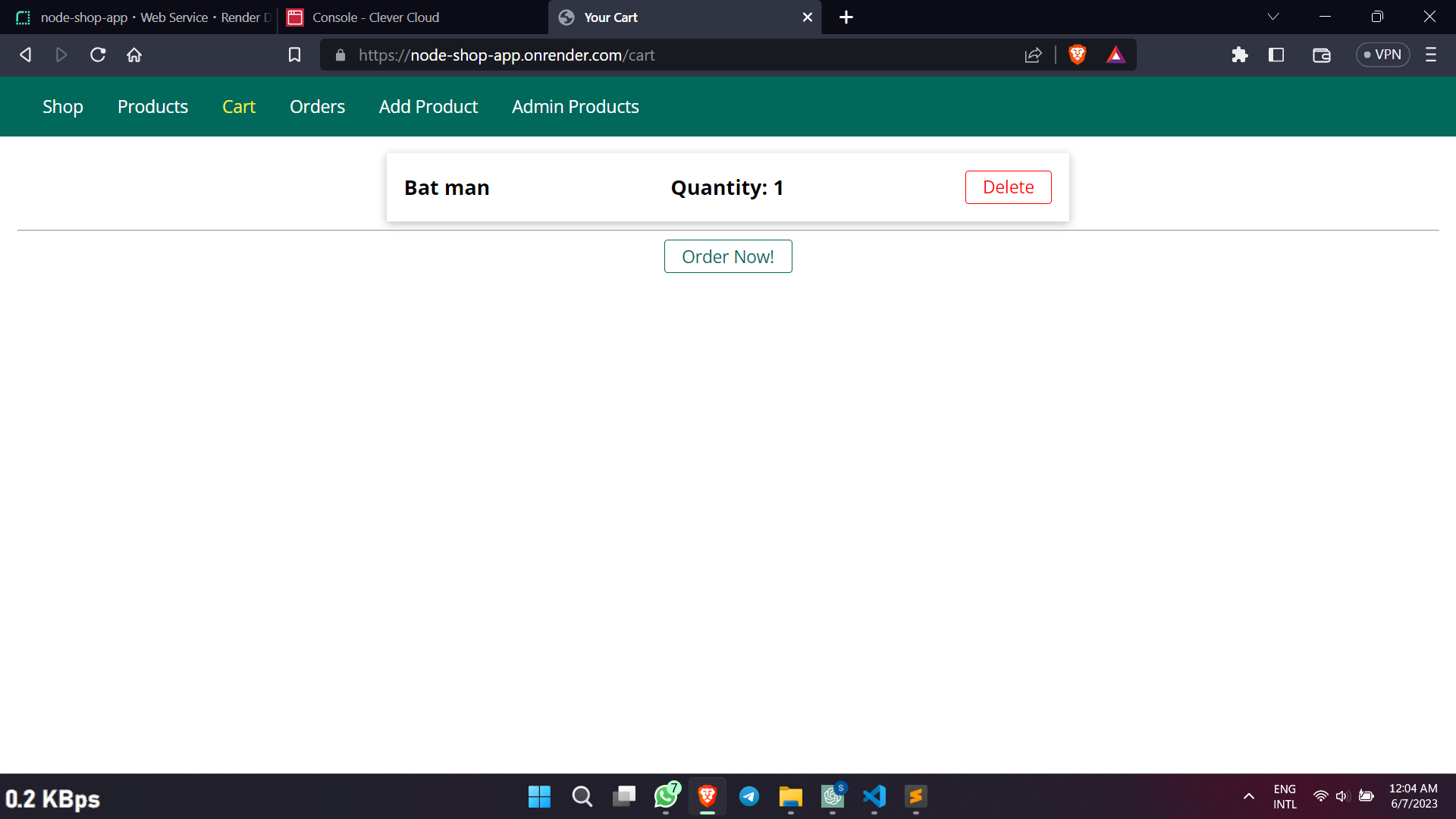Navigate back using the back arrow

pos(26,55)
